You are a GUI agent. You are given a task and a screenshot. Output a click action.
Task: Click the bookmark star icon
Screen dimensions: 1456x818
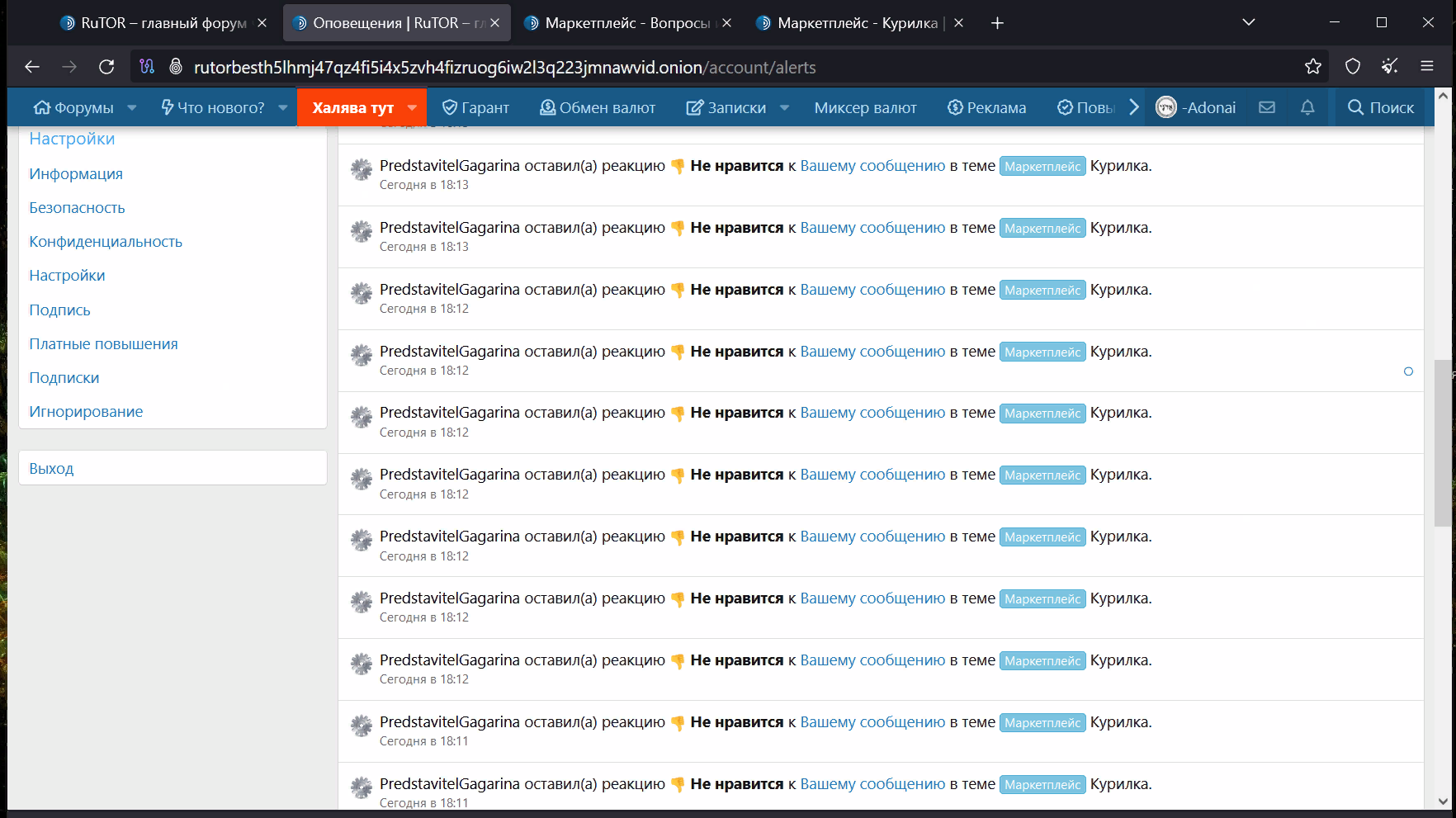[x=1312, y=67]
